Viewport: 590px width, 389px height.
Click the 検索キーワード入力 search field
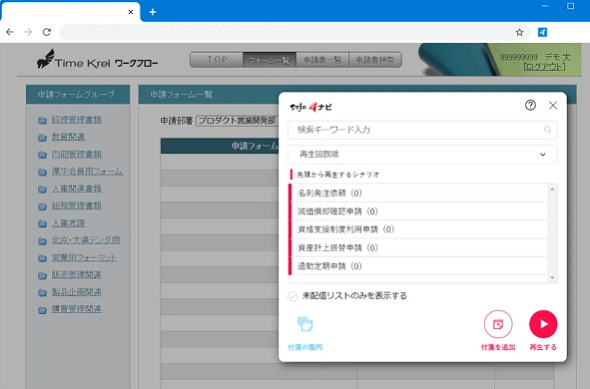pyautogui.click(x=422, y=130)
